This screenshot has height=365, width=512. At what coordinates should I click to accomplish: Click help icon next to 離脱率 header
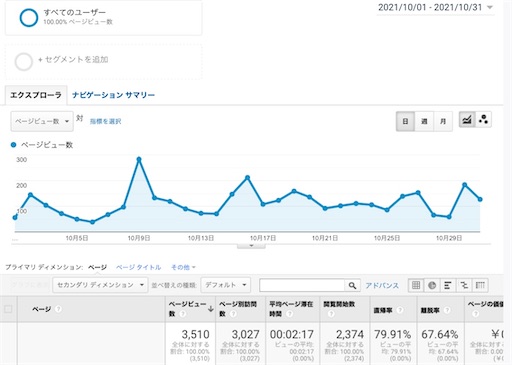tap(447, 310)
